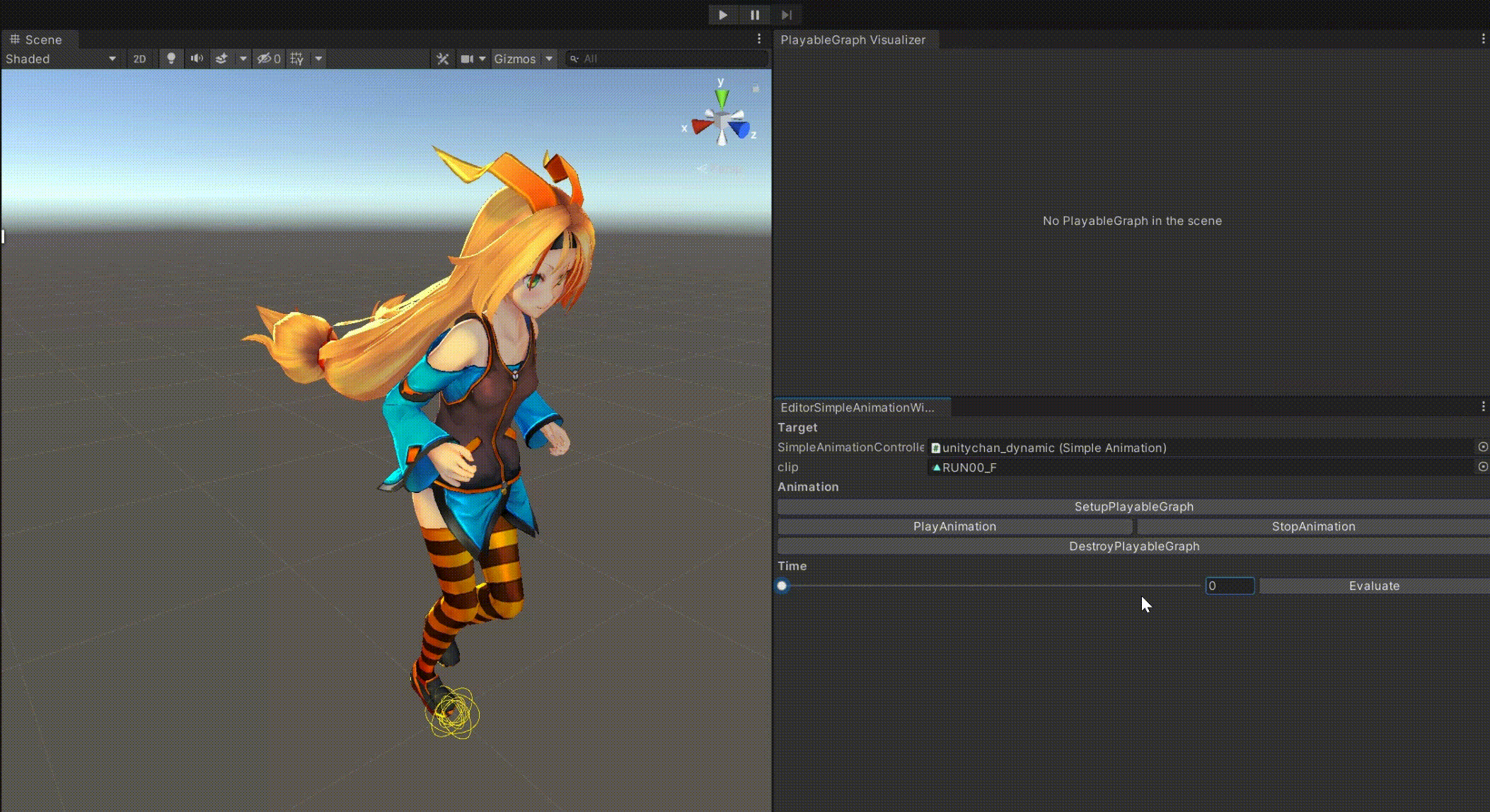
Task: Open EditorSimpleAnimation window options menu
Action: 1483,407
